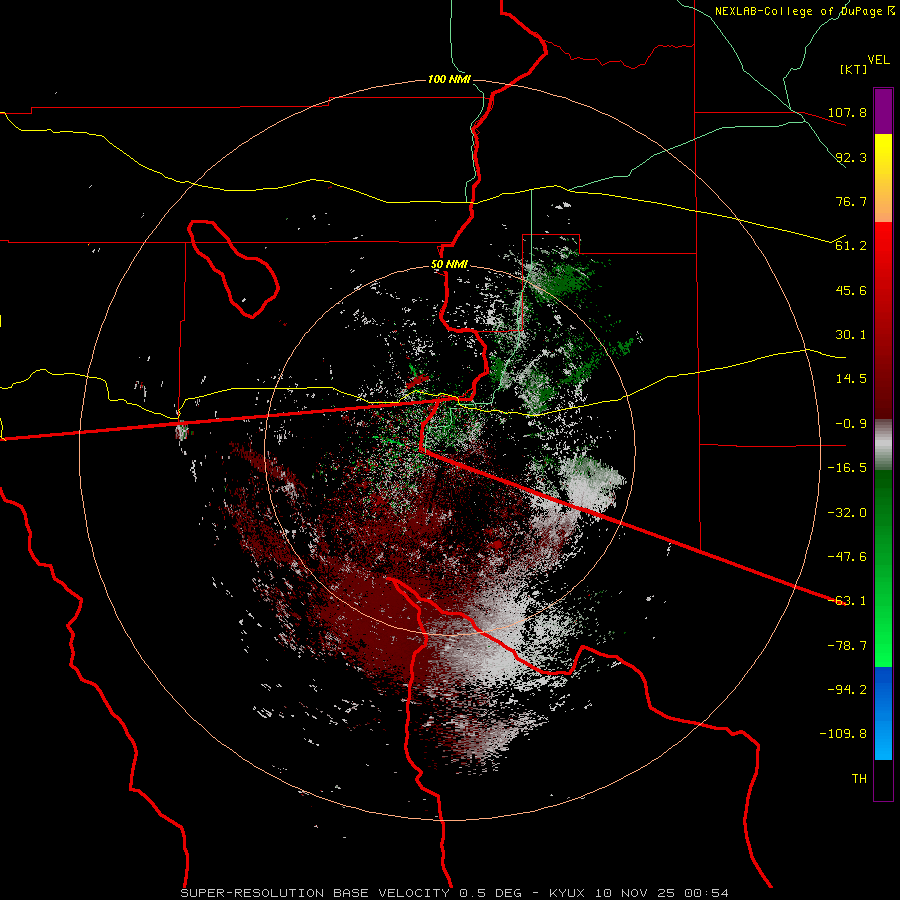Click the 107.8 velocity scale value

pyautogui.click(x=847, y=112)
